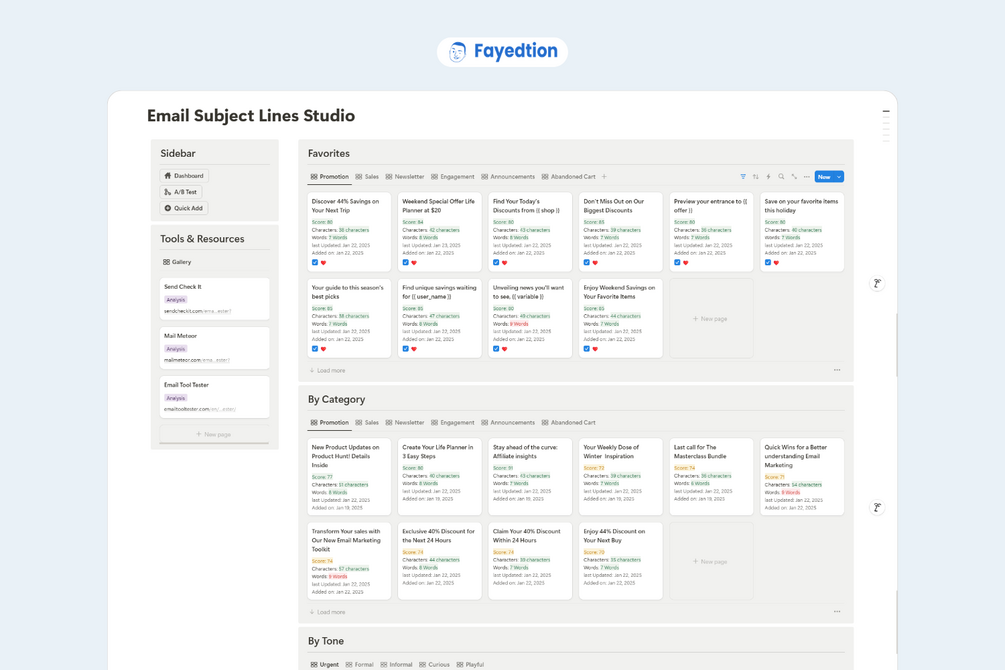
Task: Select Abandoned Cart tab in Favorites
Action: [569, 177]
